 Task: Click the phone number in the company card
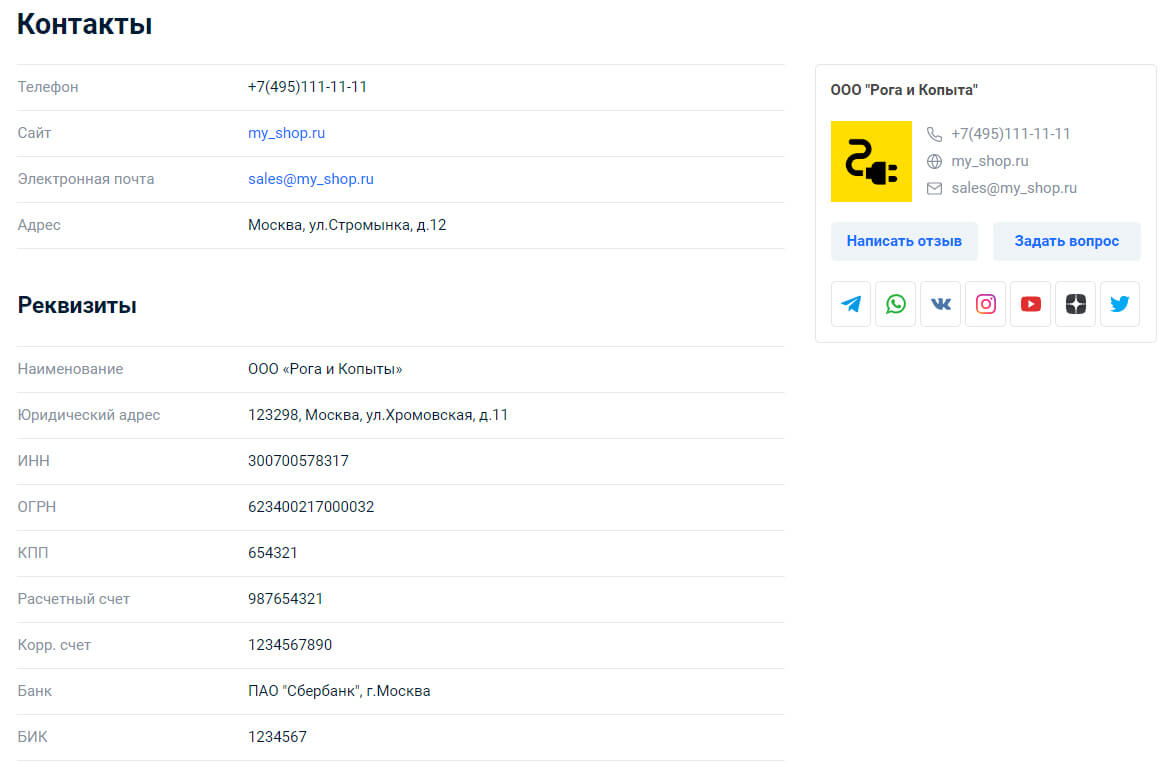[x=1010, y=134]
